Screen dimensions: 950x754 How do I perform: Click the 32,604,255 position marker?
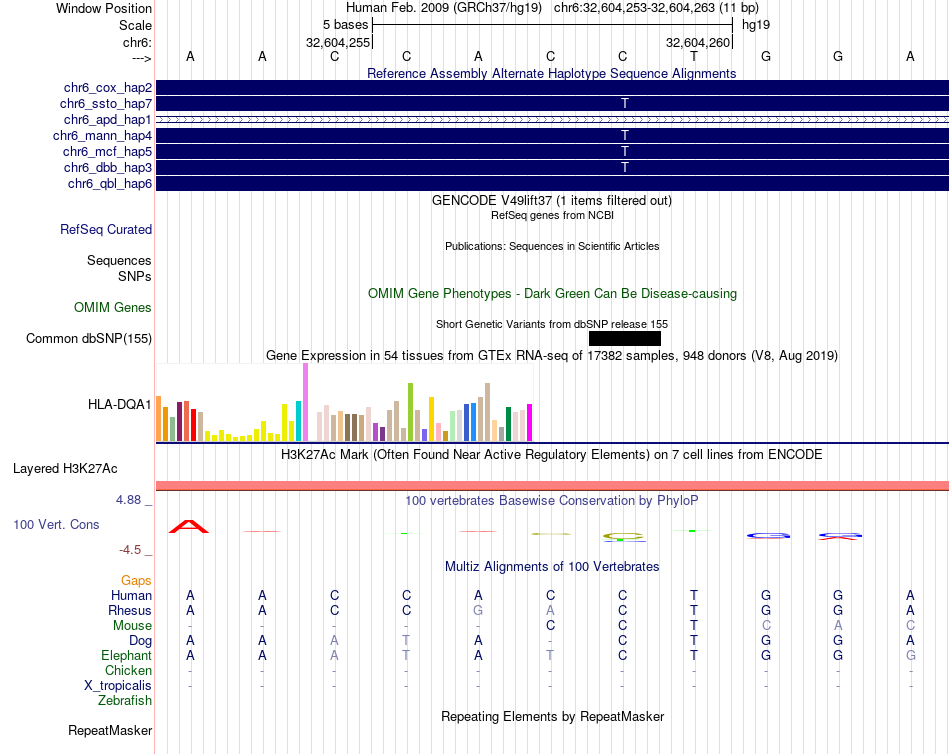[x=338, y=42]
